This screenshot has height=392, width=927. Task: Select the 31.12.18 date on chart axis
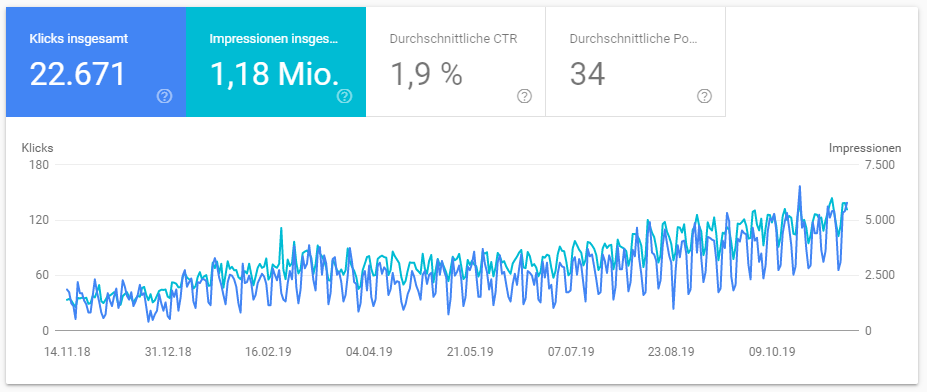tap(168, 352)
